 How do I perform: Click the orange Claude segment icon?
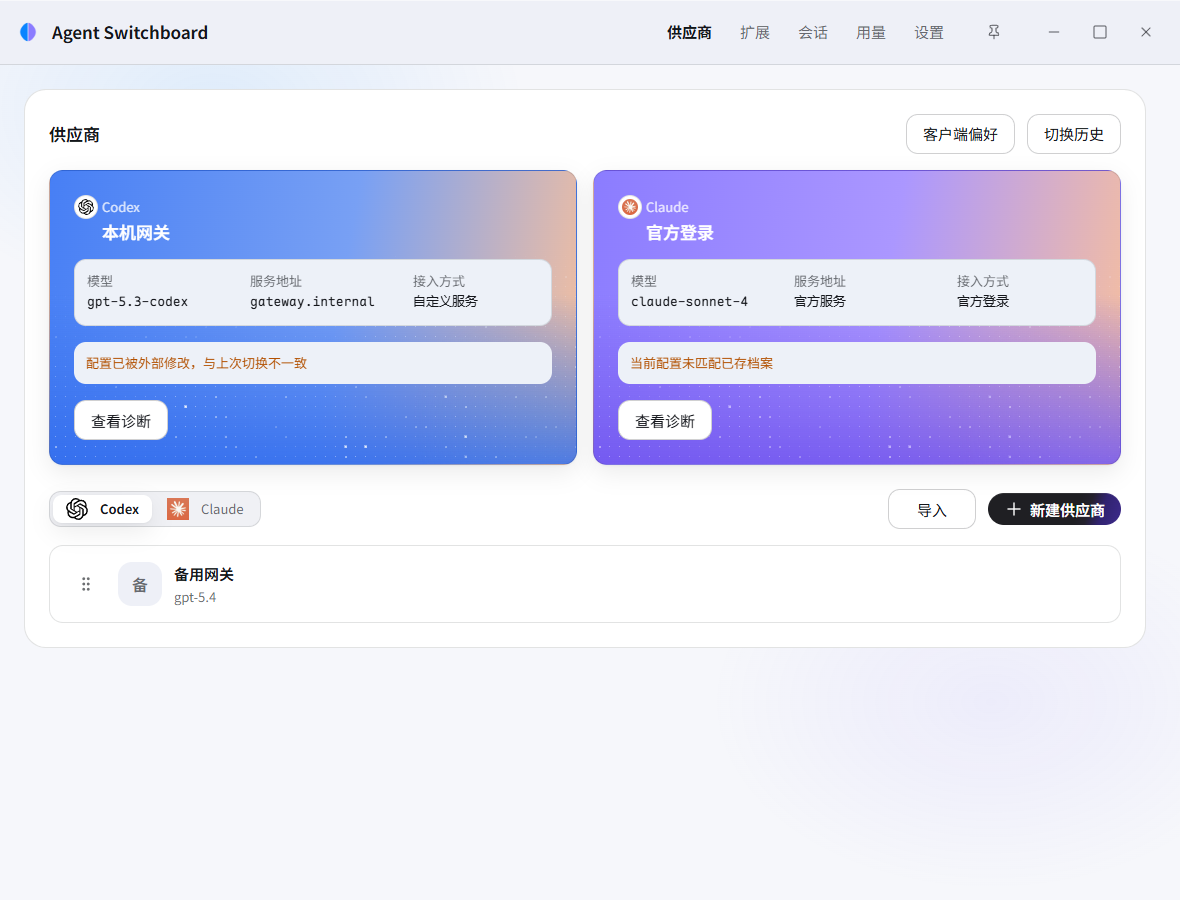click(x=178, y=509)
